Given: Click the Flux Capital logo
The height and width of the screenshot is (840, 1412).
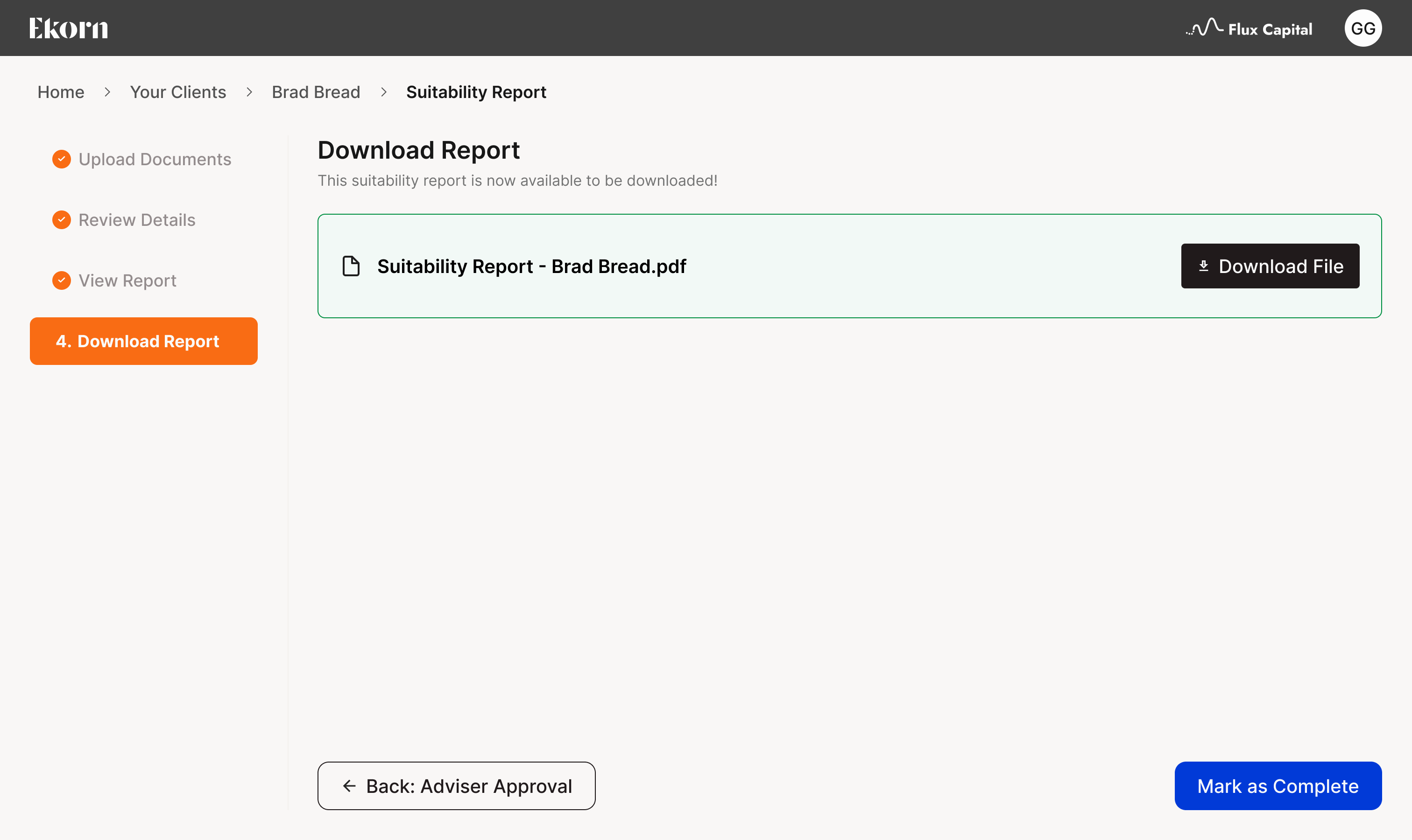Looking at the screenshot, I should tap(1249, 28).
